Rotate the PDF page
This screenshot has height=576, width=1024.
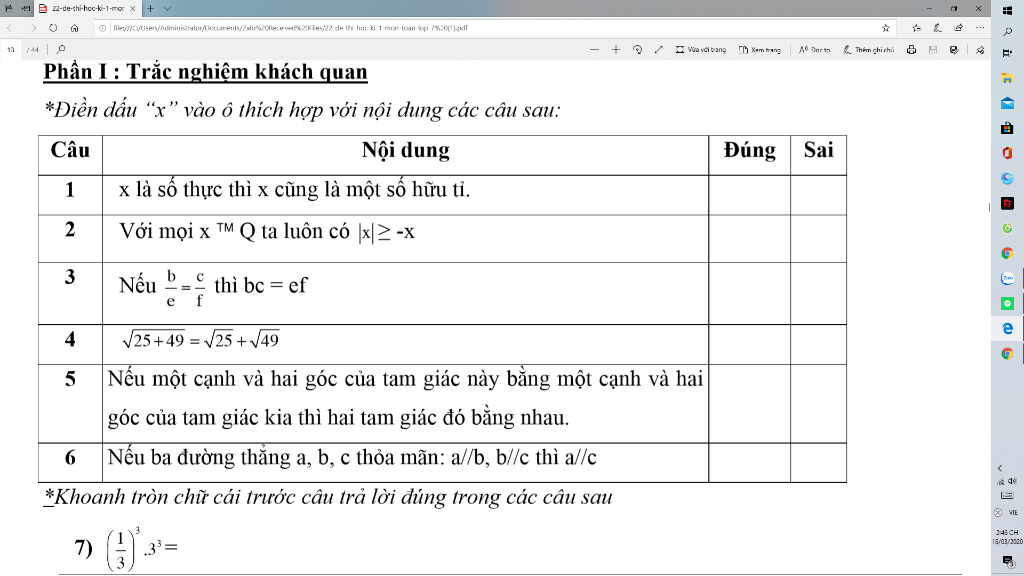click(637, 50)
